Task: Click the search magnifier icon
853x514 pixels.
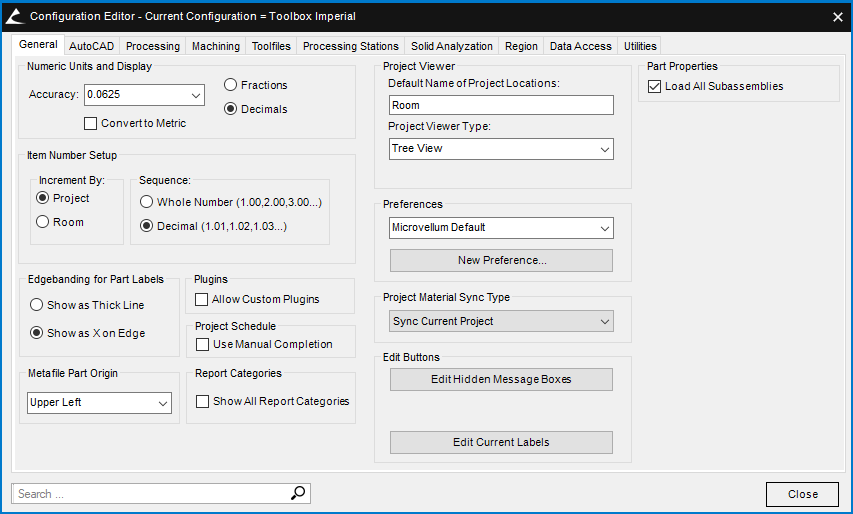Action: 297,493
